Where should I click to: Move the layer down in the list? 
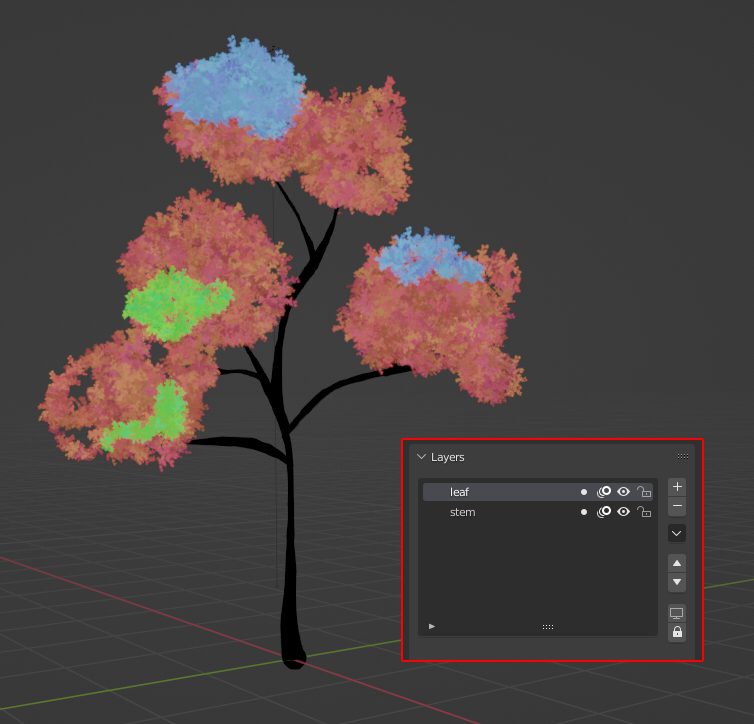click(677, 582)
